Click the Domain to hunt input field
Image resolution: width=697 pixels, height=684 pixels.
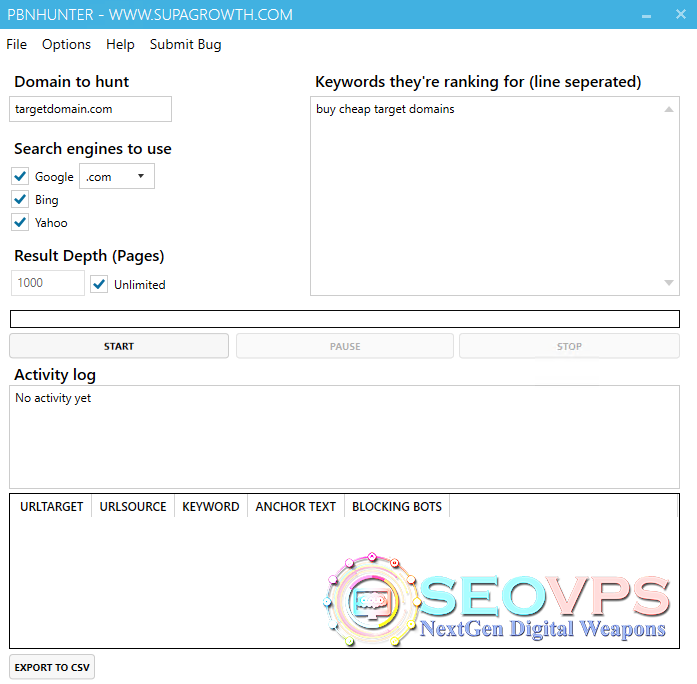click(90, 109)
